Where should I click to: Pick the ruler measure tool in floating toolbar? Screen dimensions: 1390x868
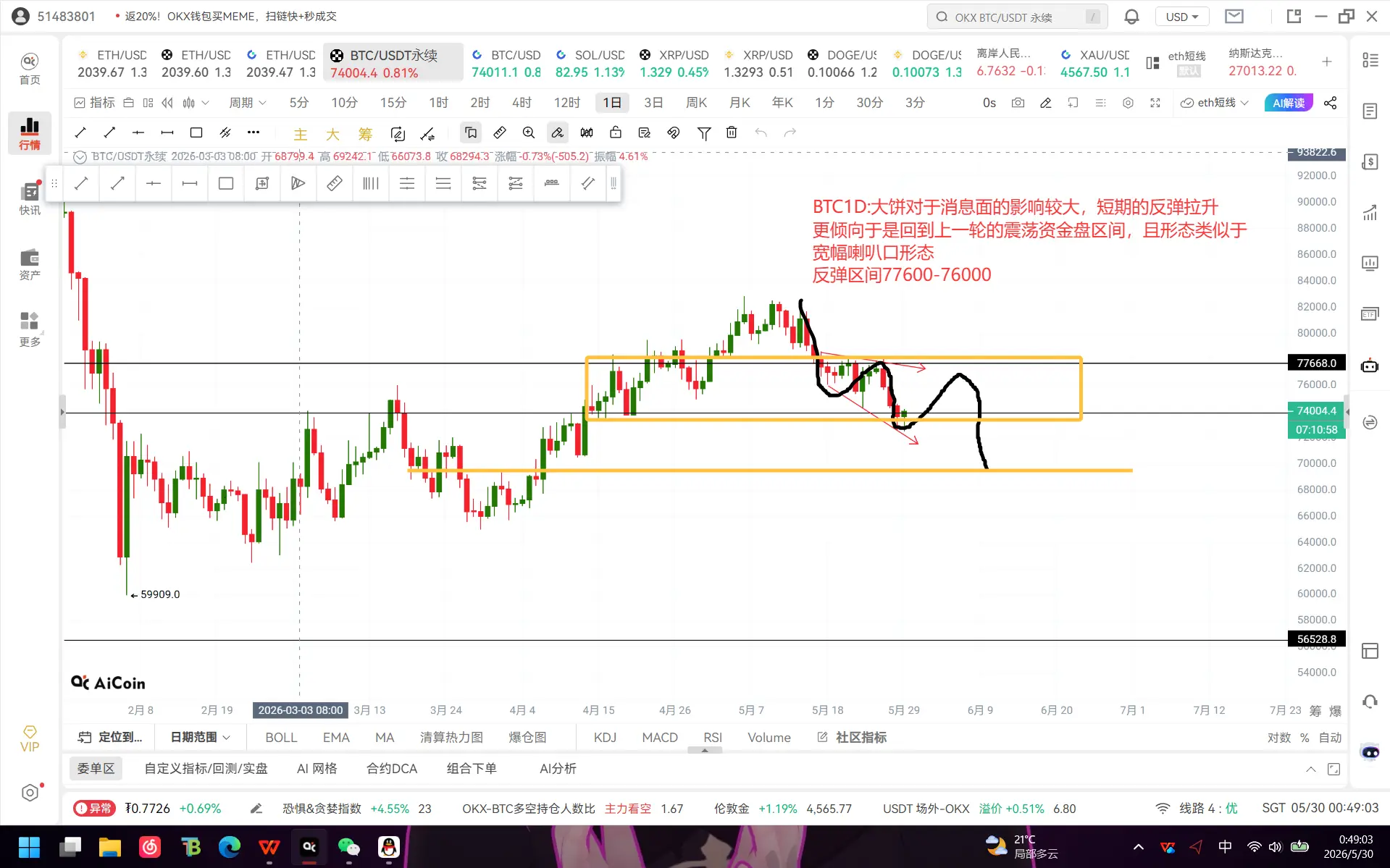[x=335, y=183]
